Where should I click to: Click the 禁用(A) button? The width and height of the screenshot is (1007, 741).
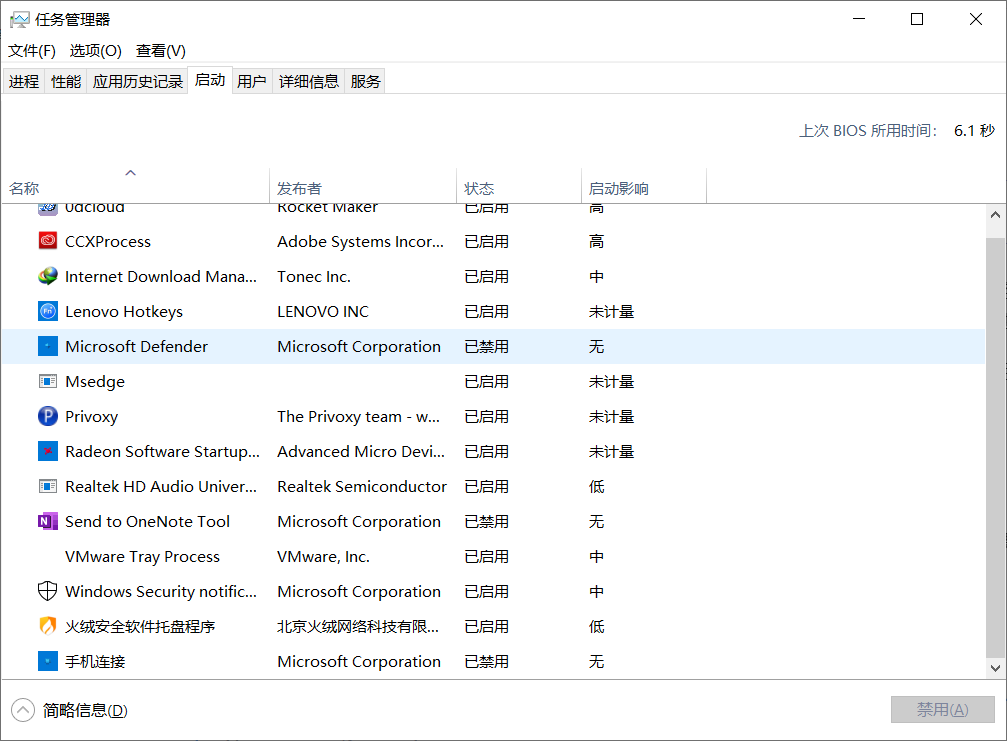(942, 710)
